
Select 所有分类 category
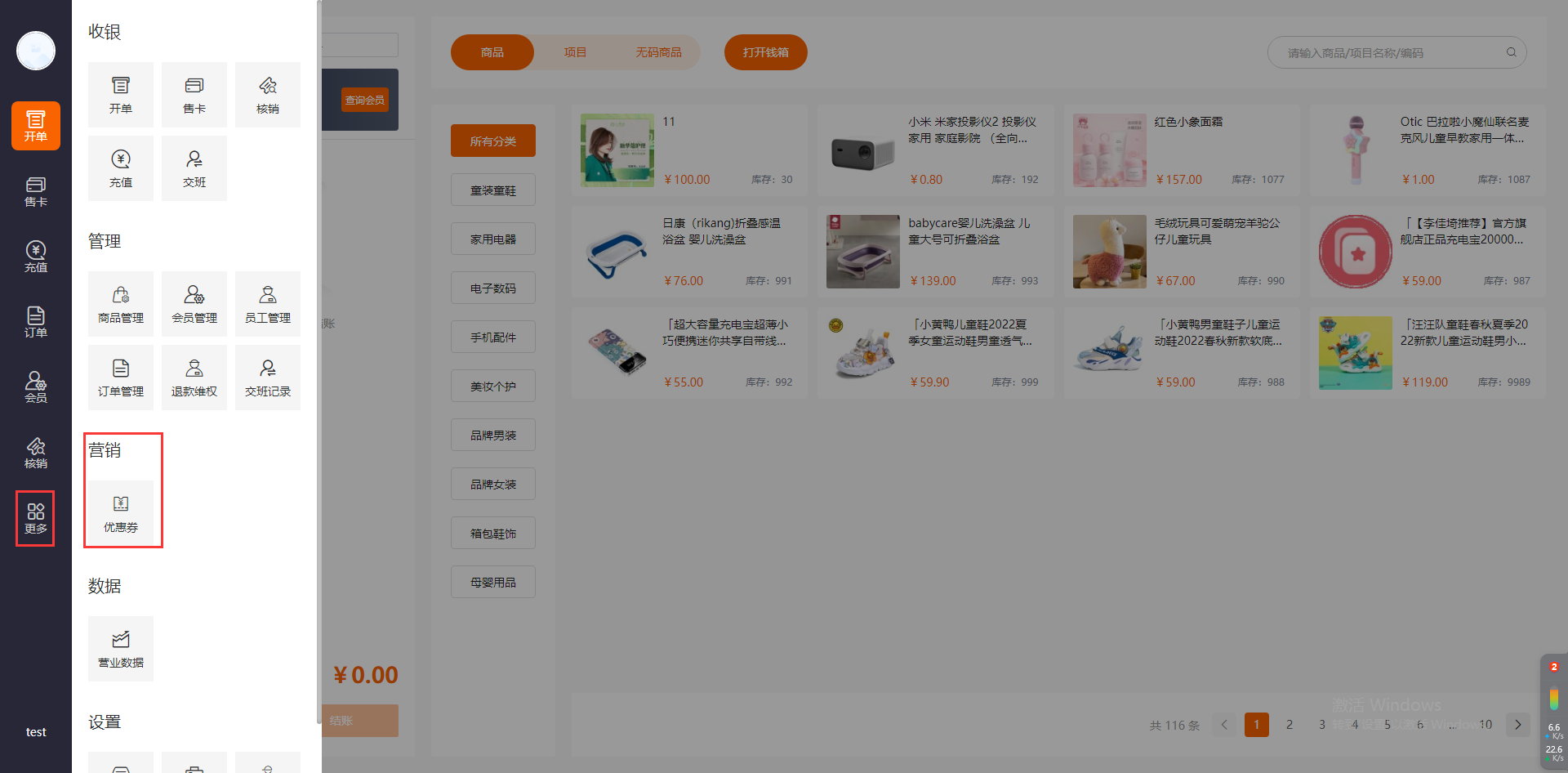point(493,141)
